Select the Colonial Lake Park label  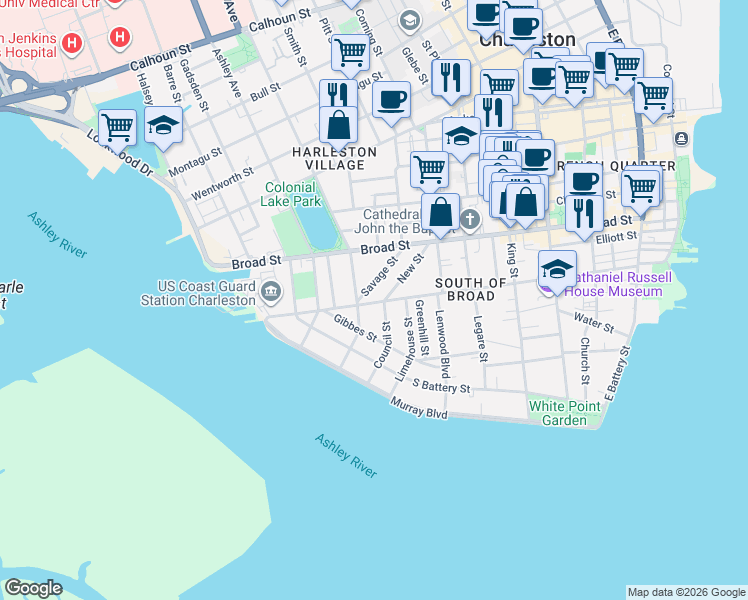291,194
